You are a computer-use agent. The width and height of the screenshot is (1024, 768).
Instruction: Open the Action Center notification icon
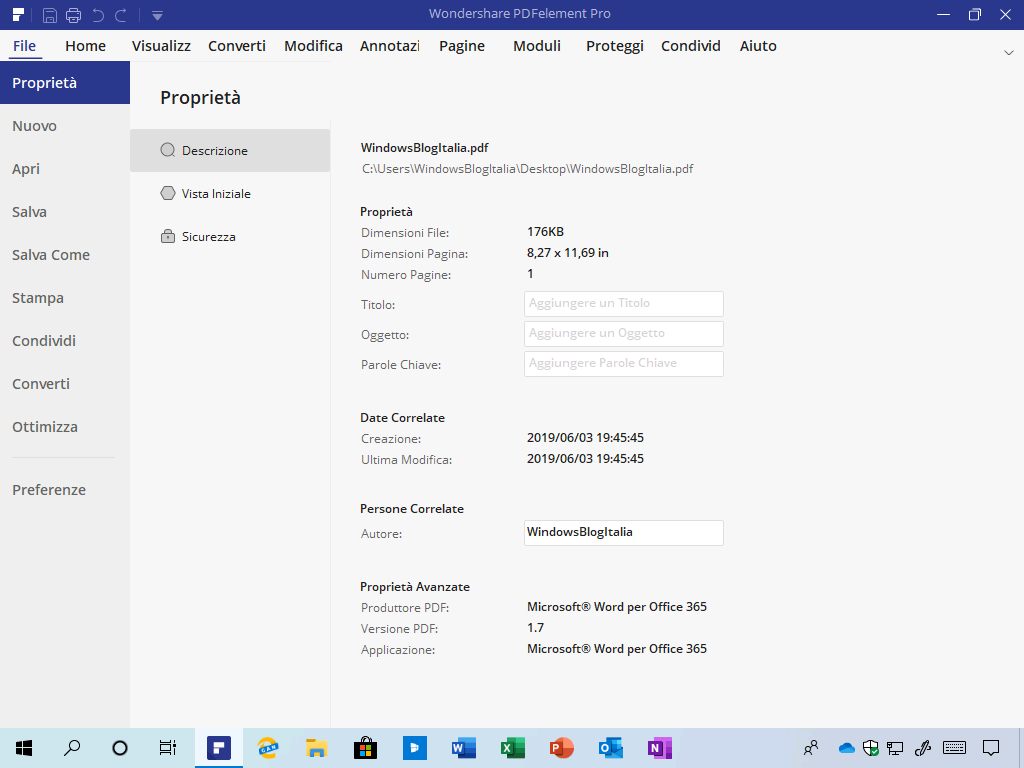pos(991,748)
